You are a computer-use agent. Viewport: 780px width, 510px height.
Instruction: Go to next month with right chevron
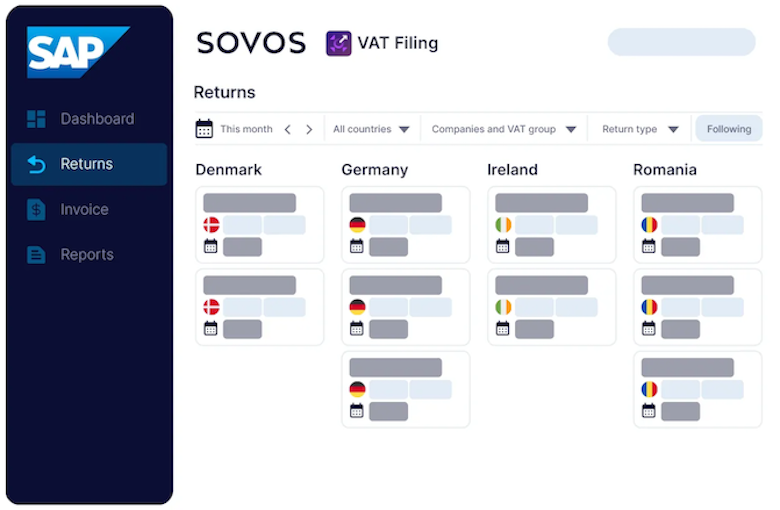point(309,129)
